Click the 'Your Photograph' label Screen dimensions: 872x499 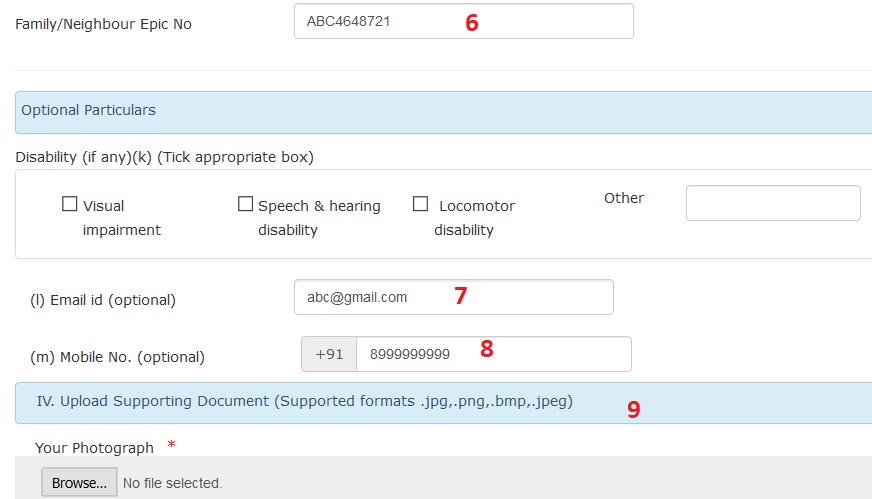94,448
